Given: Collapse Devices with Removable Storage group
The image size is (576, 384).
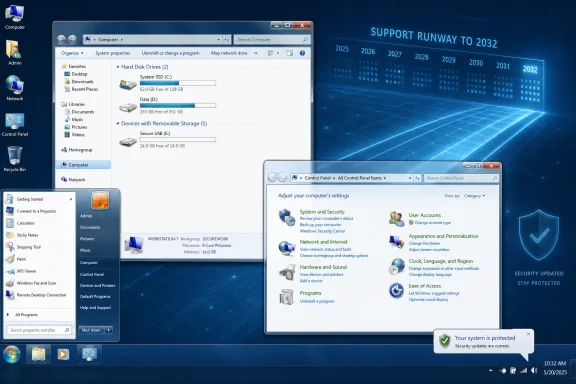Looking at the screenshot, I should (118, 123).
